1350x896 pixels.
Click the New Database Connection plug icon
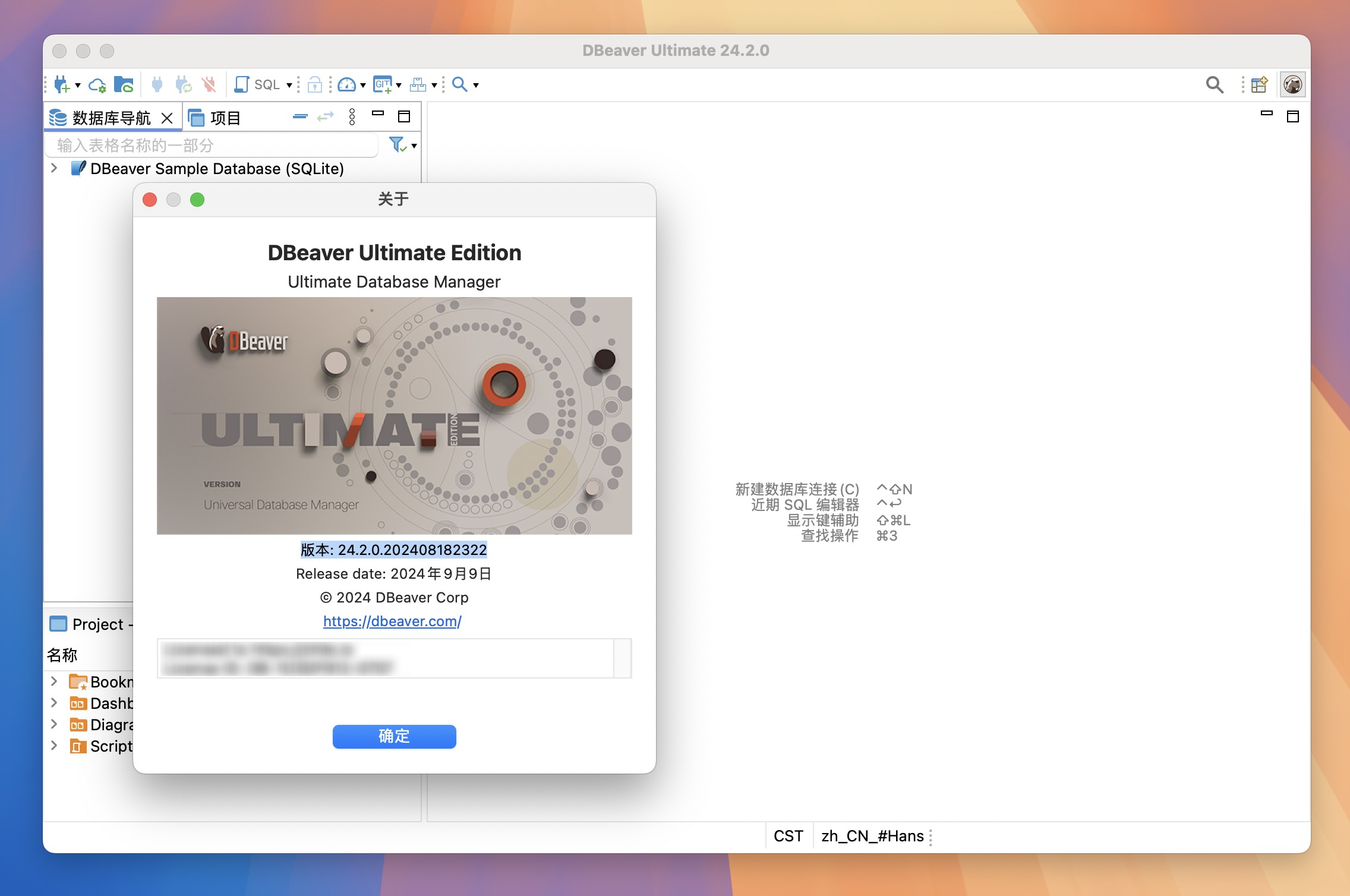tap(62, 85)
